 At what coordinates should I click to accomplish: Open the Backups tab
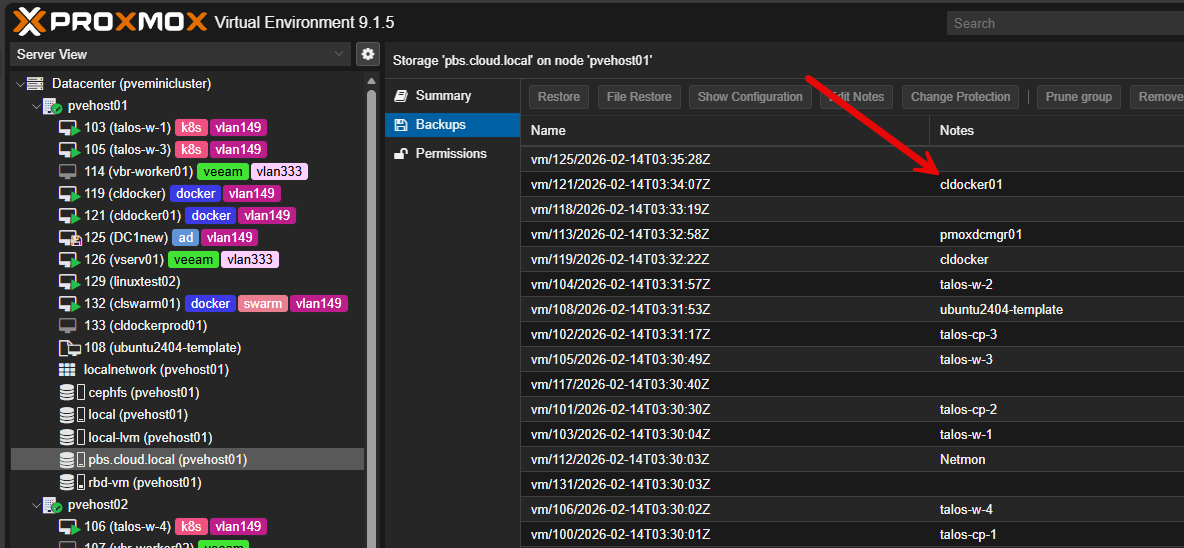(x=452, y=125)
